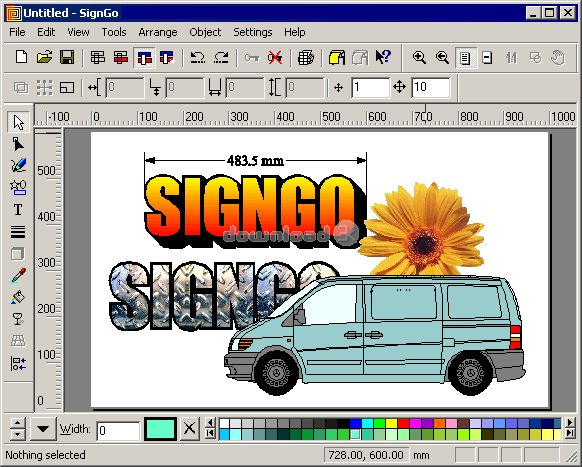Image resolution: width=582 pixels, height=467 pixels.
Task: Open the Help menu
Action: [x=295, y=32]
